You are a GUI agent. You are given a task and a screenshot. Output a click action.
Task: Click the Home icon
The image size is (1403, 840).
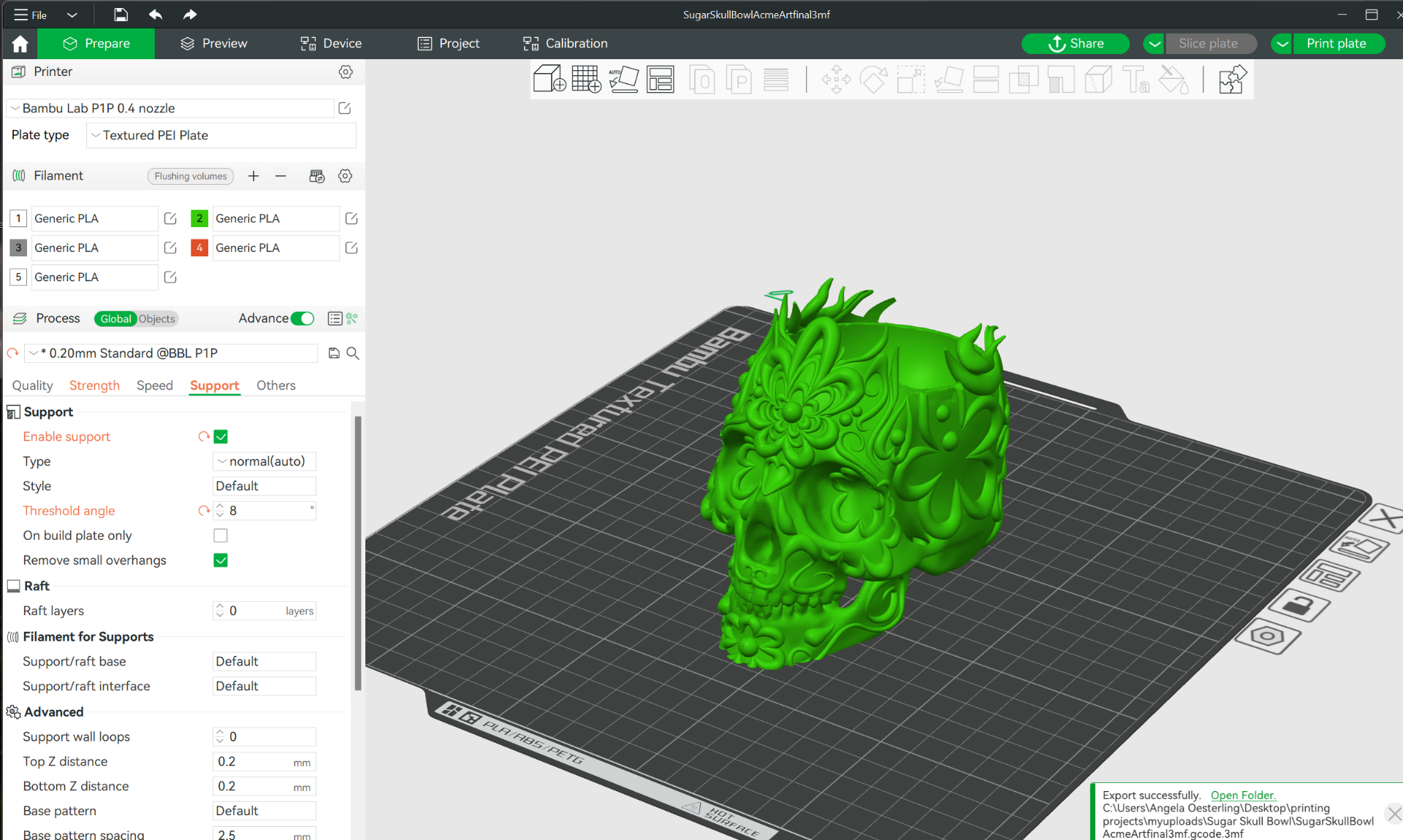coord(20,44)
